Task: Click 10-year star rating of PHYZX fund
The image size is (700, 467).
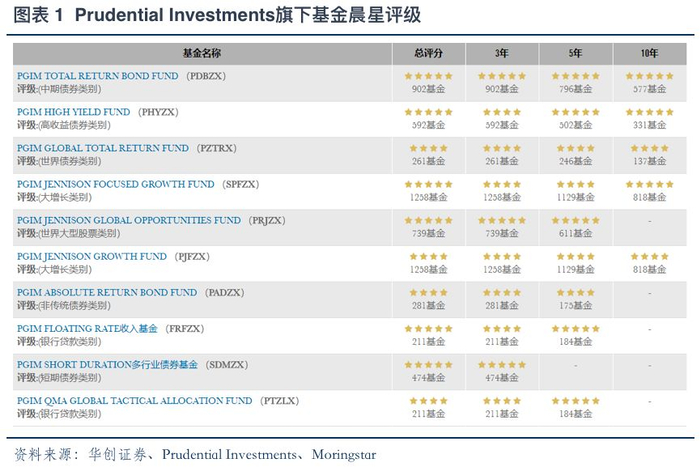Action: pos(649,112)
